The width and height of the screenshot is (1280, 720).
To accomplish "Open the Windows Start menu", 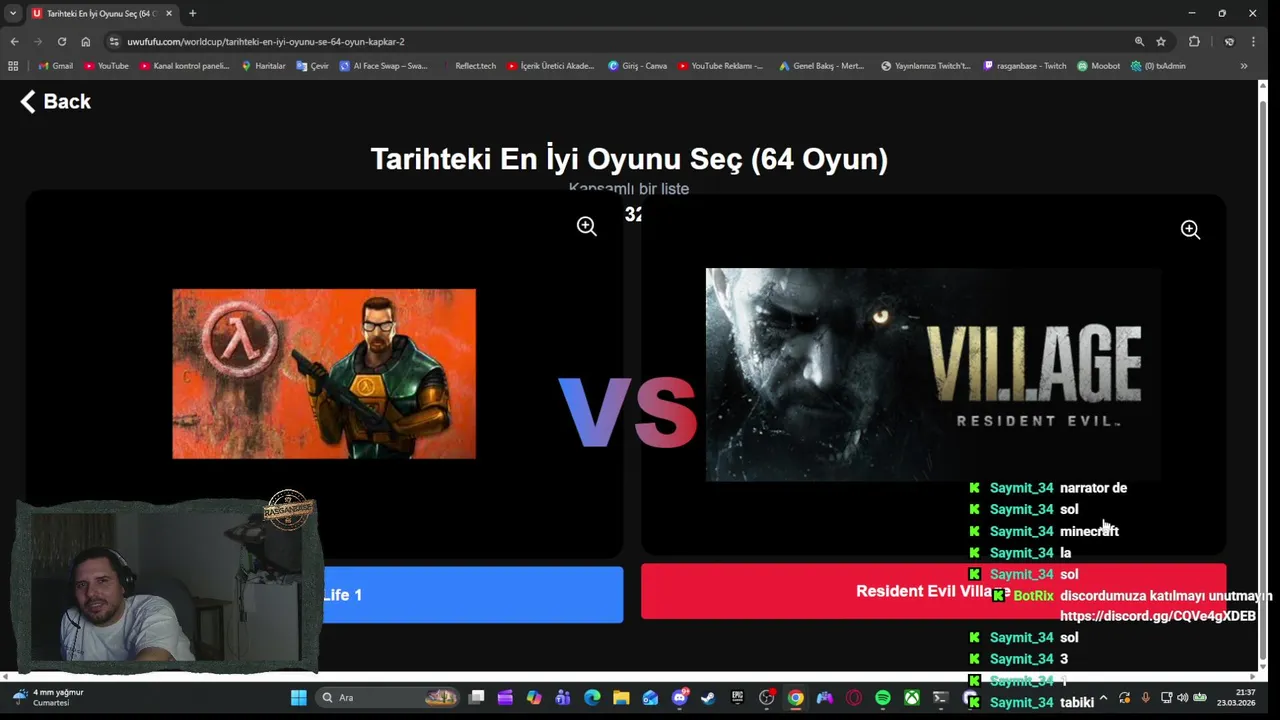I will pos(298,698).
